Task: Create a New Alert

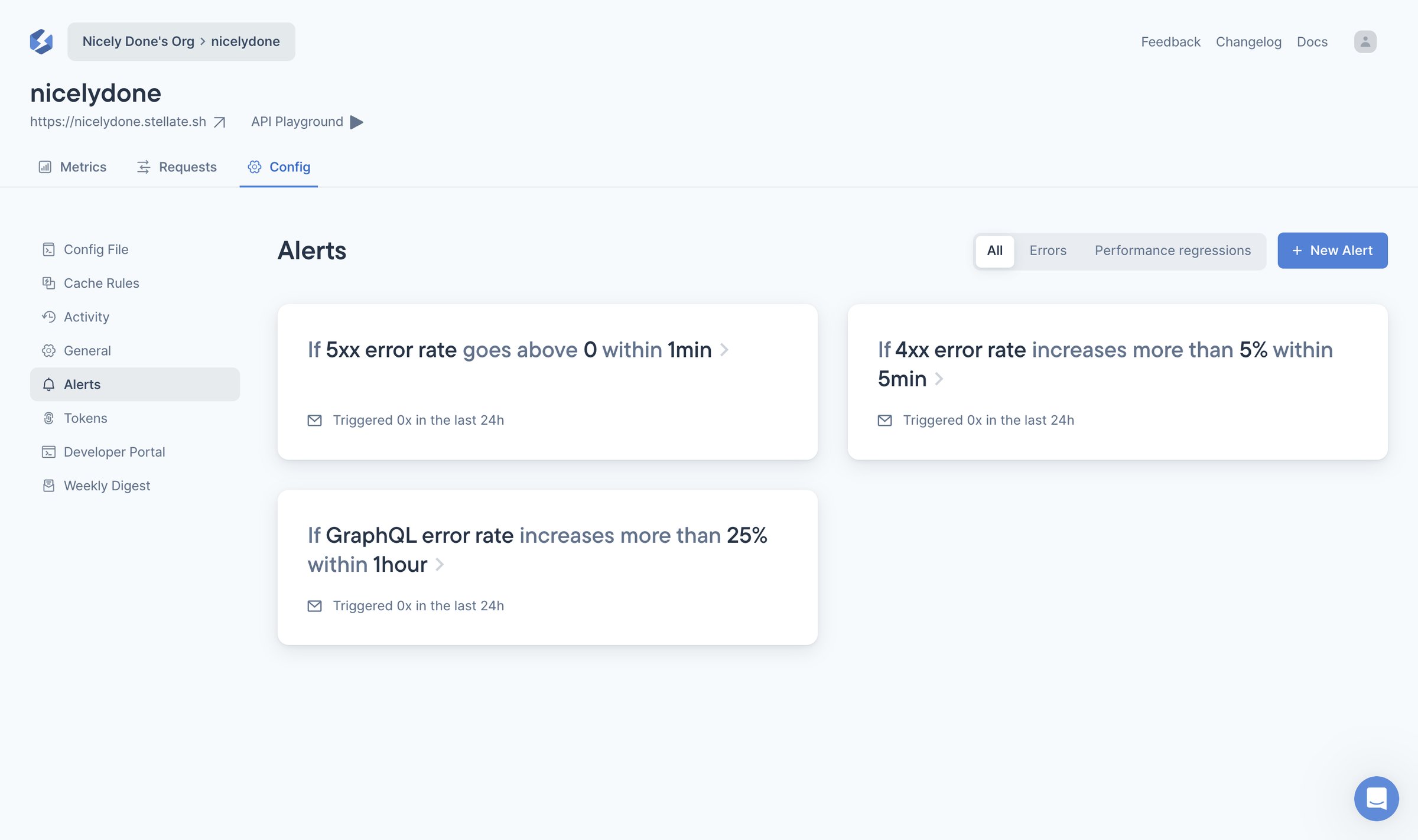Action: point(1332,250)
